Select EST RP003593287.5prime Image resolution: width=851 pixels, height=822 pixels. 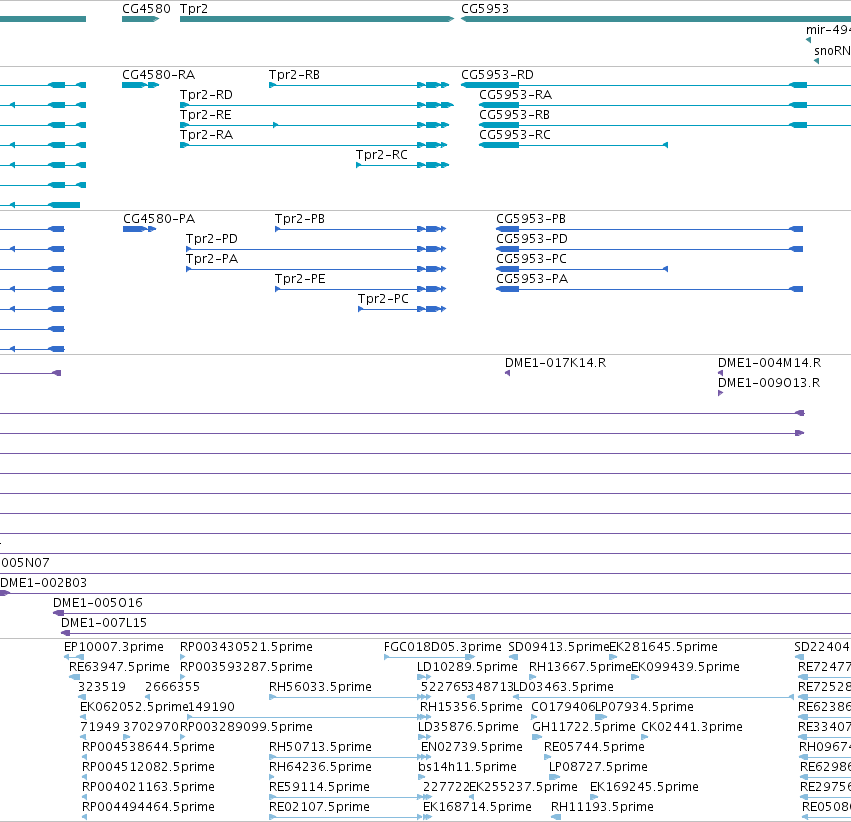point(246,667)
